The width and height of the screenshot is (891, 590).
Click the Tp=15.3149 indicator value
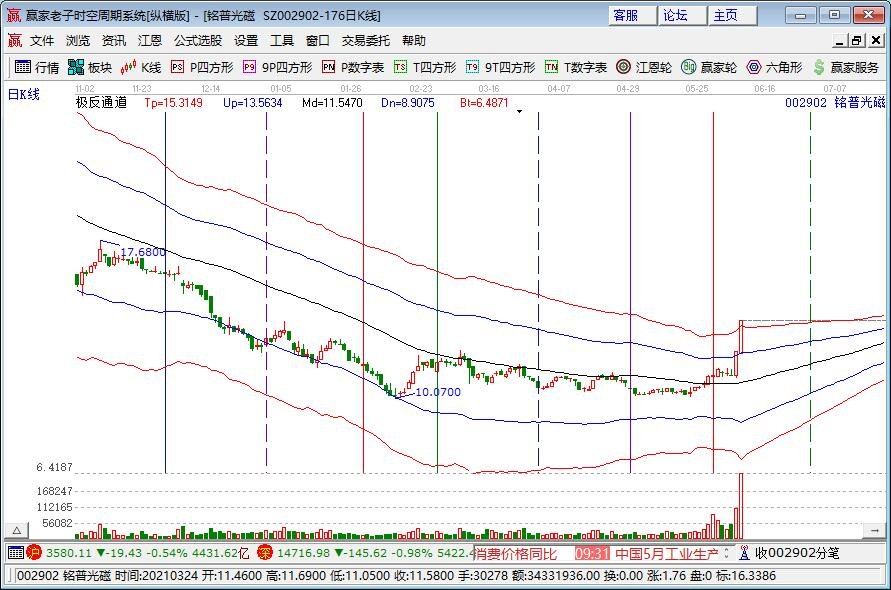(x=173, y=103)
